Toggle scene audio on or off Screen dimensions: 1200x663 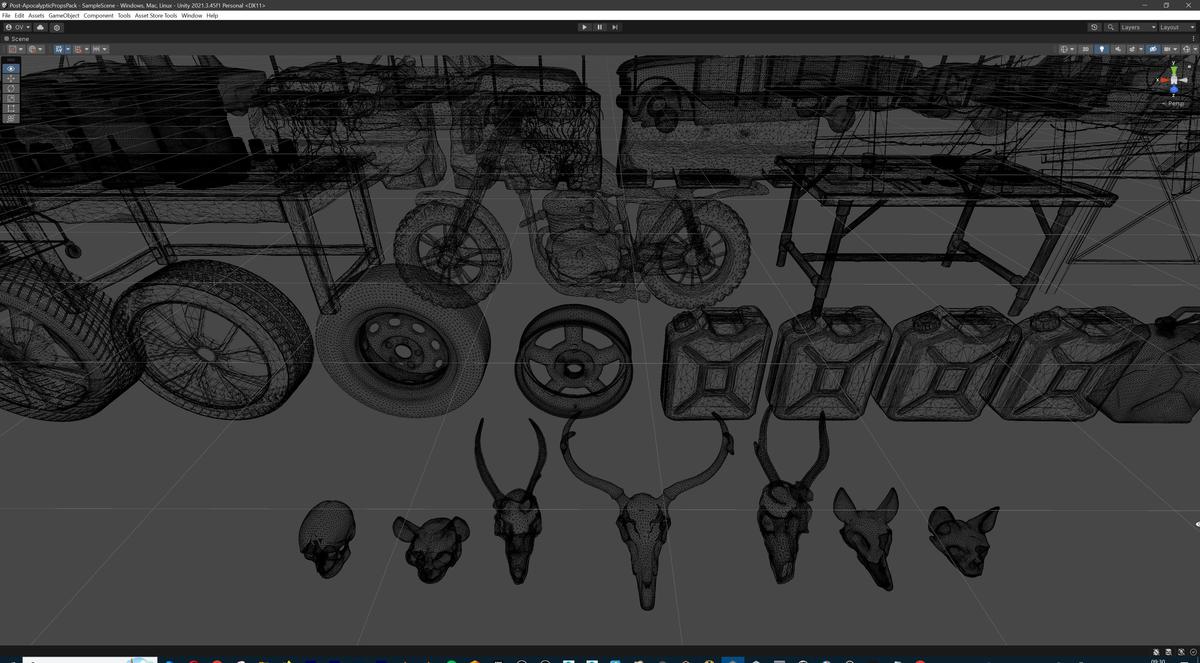[x=1118, y=48]
